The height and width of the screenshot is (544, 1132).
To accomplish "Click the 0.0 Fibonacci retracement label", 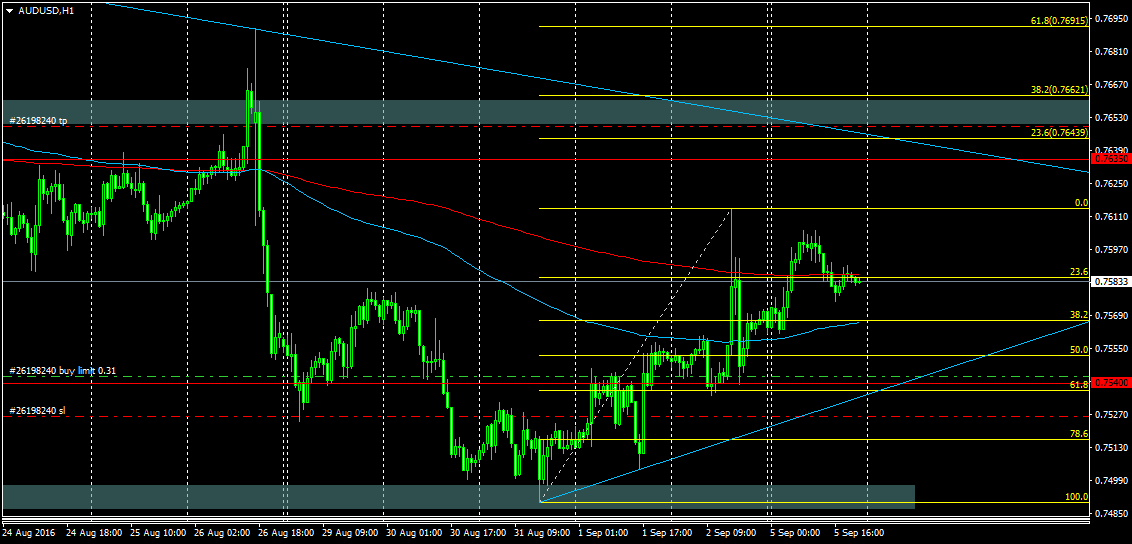I will [1081, 203].
